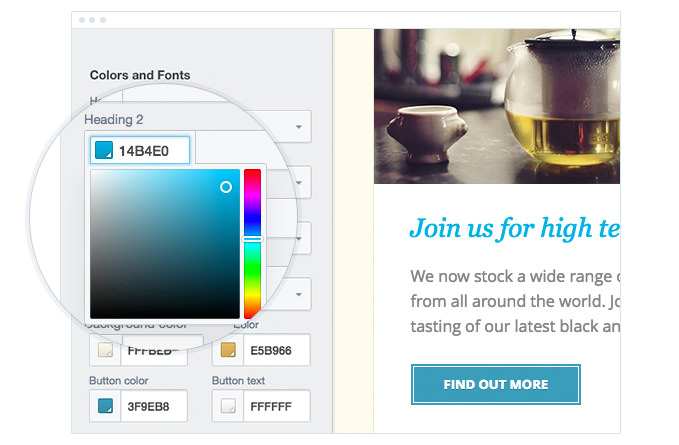
Task: Expand the third font dropdown arrow
Action: coord(298,238)
